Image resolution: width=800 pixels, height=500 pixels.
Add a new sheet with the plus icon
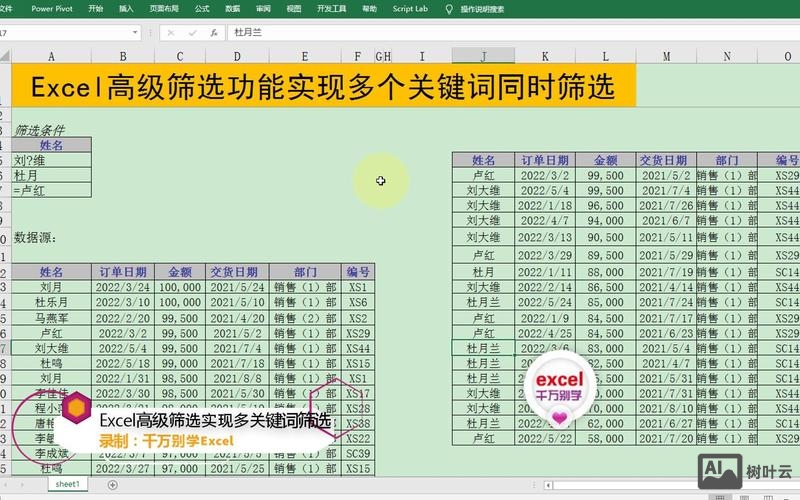[113, 485]
